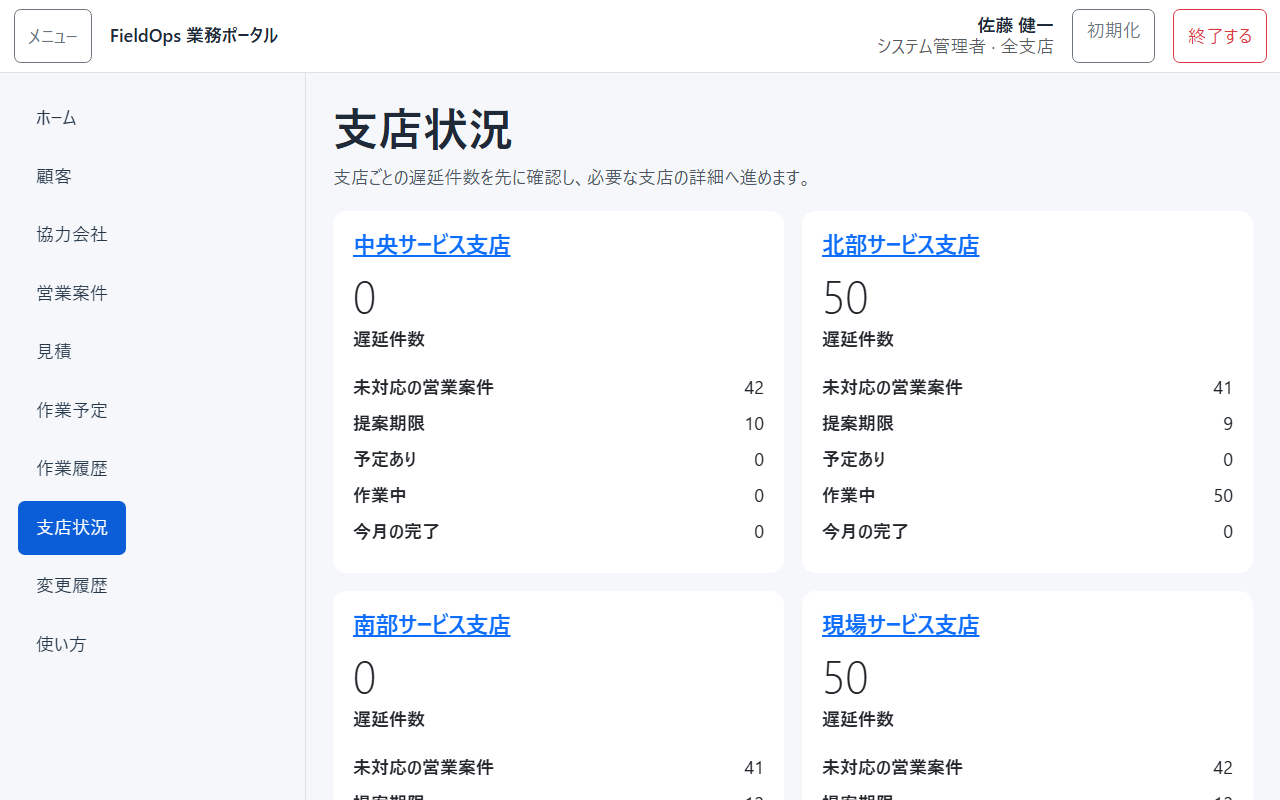
Task: Click 今月の完了 in 北部サービス支店 card
Action: [x=865, y=532]
